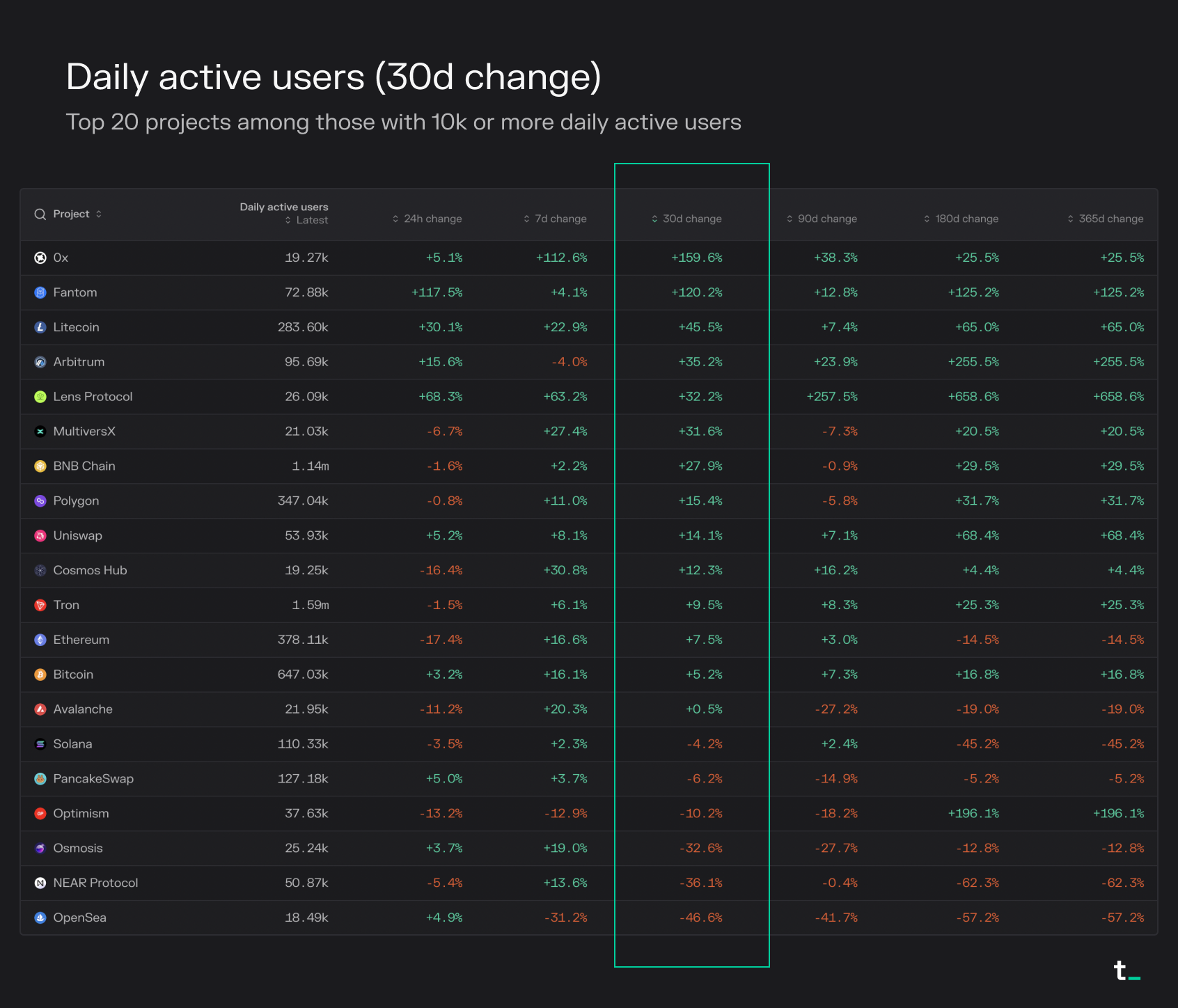This screenshot has height=1008, width=1178.
Task: Click the Token Terminal logo mark
Action: (1126, 970)
